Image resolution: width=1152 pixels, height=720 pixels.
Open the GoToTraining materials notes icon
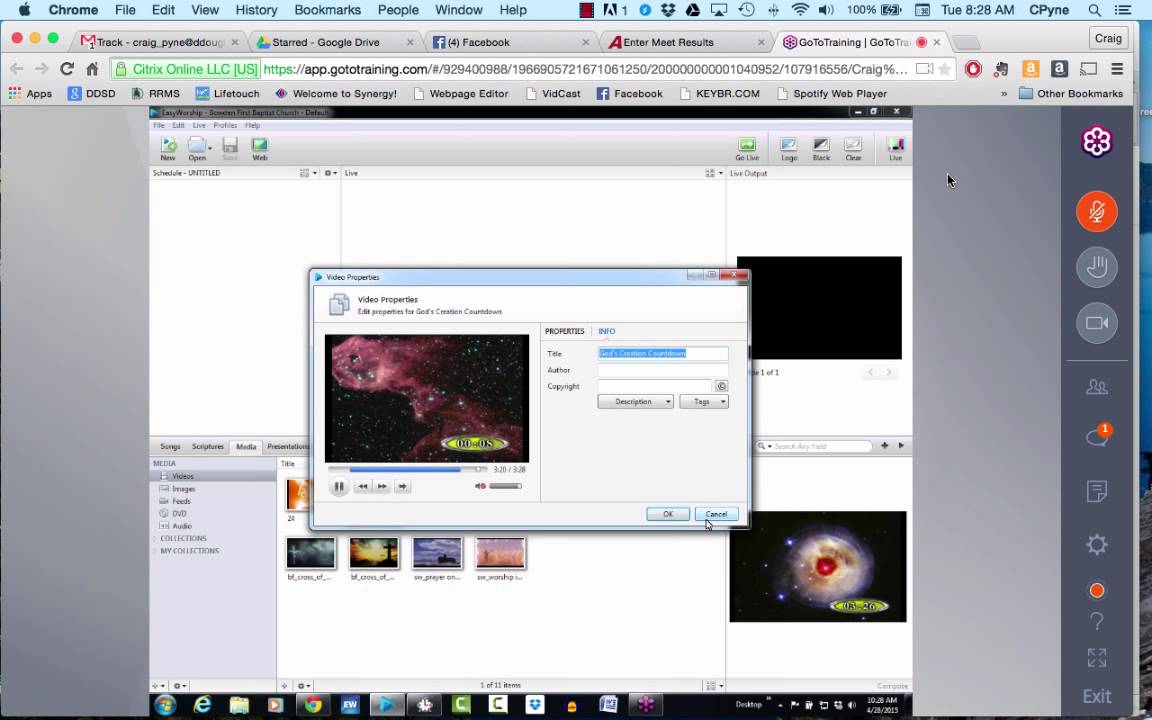1096,491
